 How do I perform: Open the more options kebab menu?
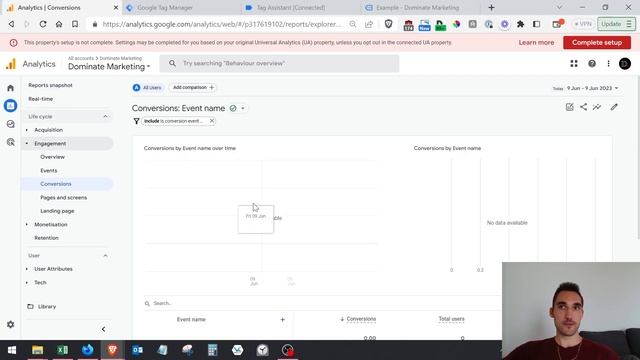608,64
